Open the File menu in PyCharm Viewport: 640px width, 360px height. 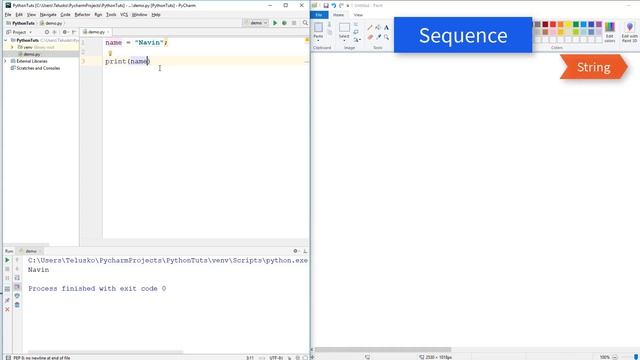click(8, 15)
